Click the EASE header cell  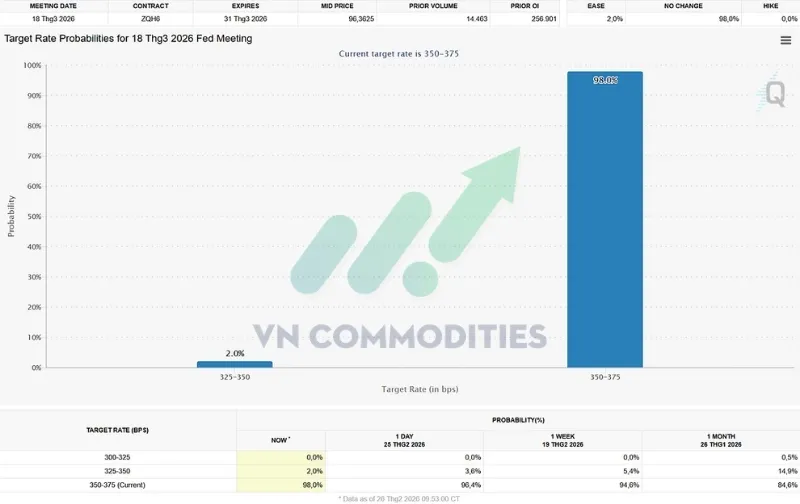596,6
